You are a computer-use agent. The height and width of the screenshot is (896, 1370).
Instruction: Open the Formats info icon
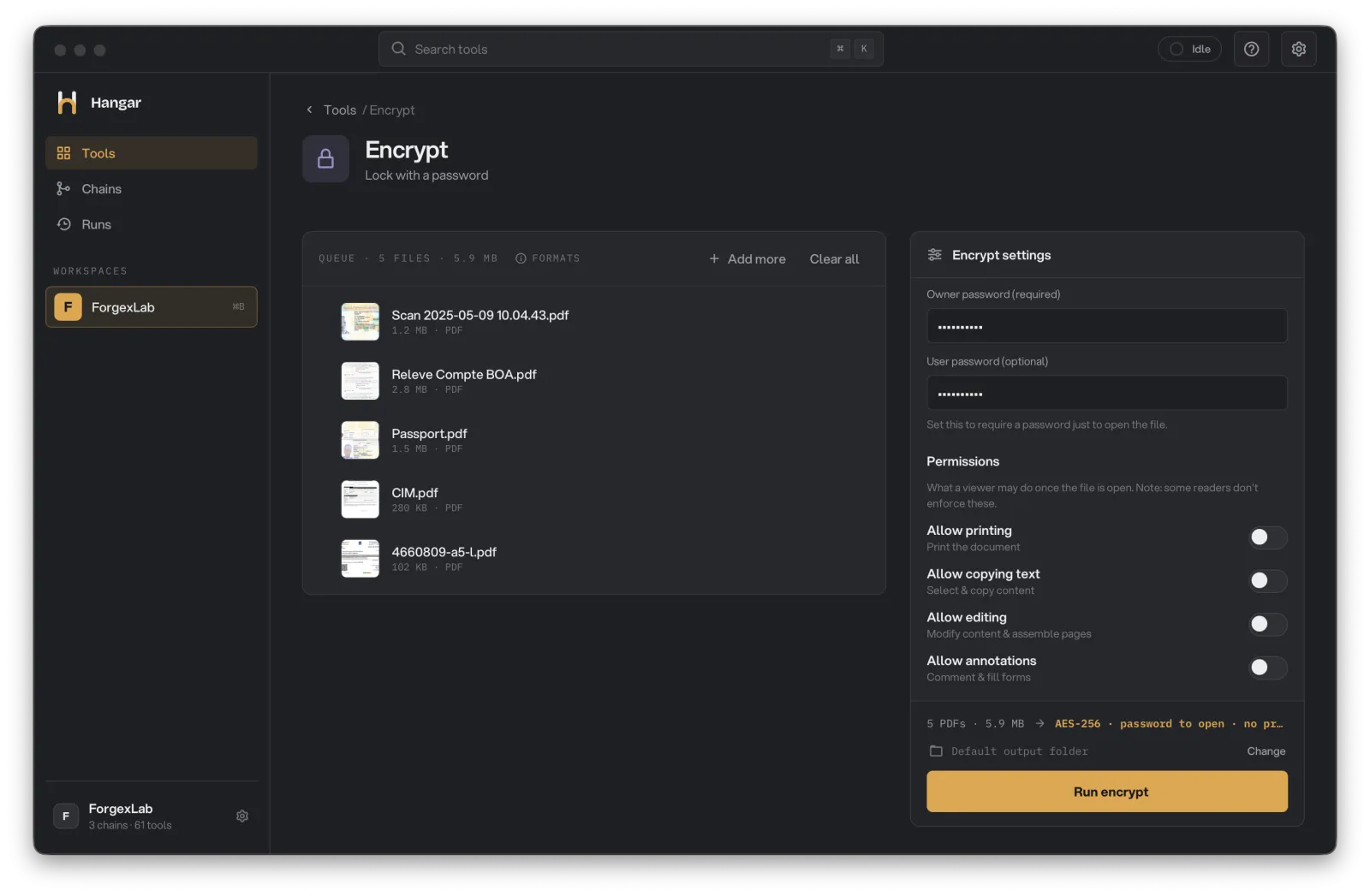click(521, 258)
